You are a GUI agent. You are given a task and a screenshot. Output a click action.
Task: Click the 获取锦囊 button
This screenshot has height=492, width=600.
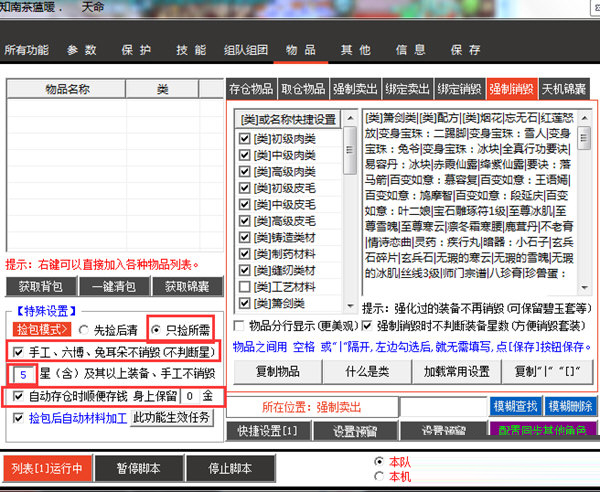(187, 286)
